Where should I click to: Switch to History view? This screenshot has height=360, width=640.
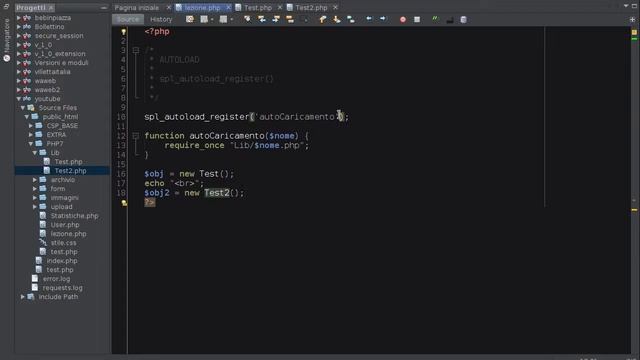point(161,19)
